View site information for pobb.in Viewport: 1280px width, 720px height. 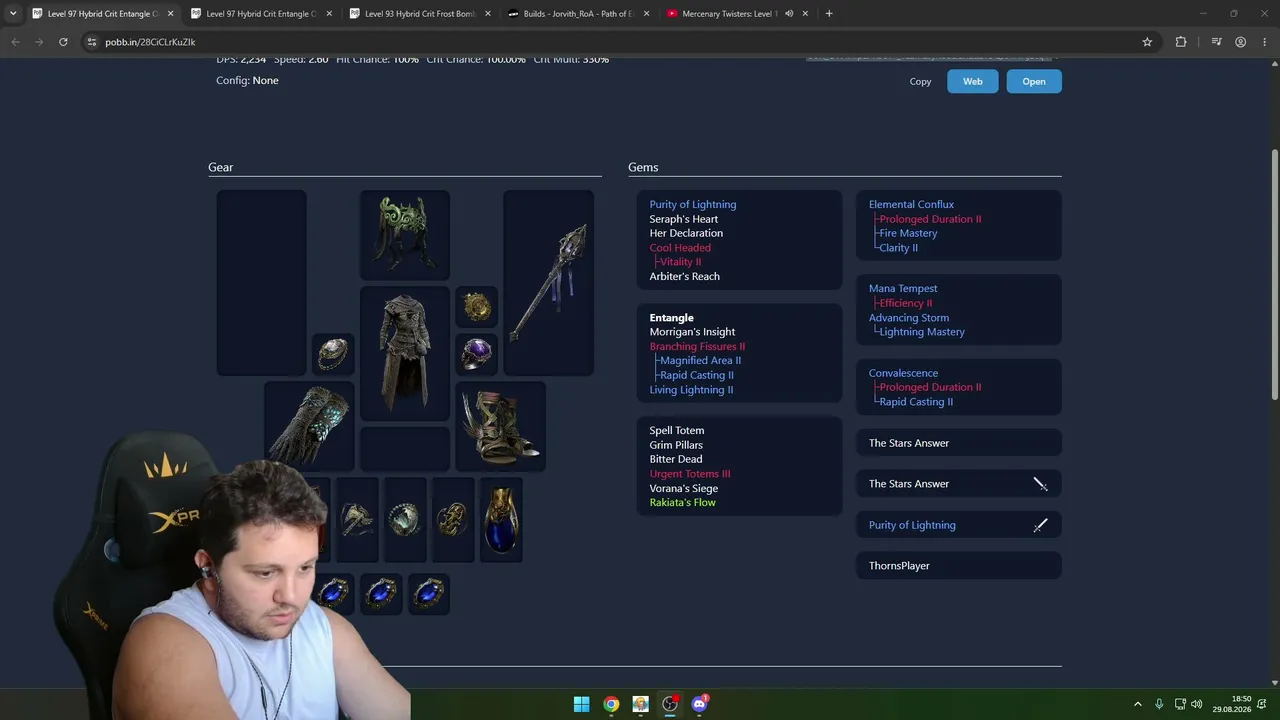tap(92, 42)
